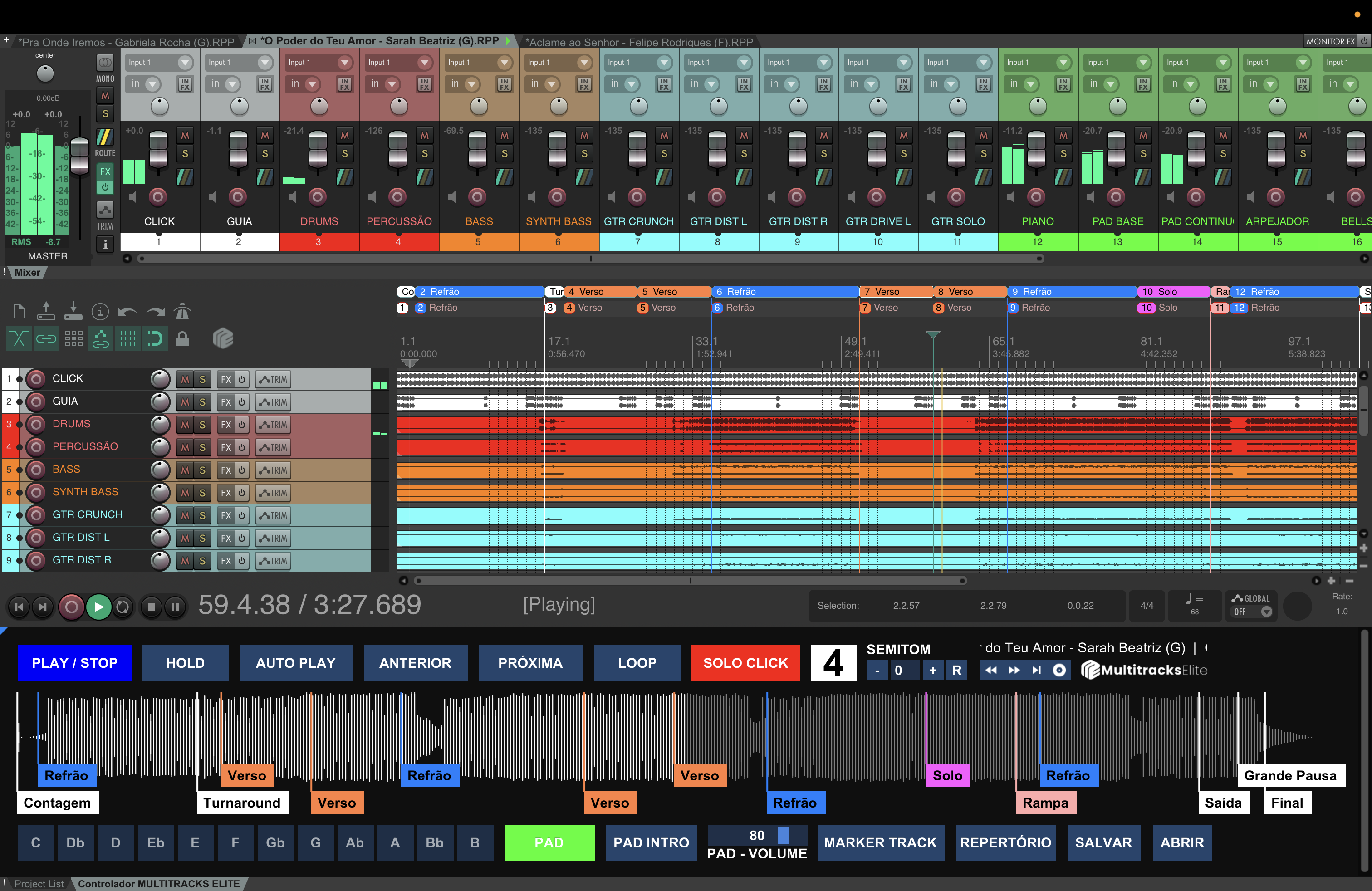Open FX for the DRUMS track

pos(226,425)
